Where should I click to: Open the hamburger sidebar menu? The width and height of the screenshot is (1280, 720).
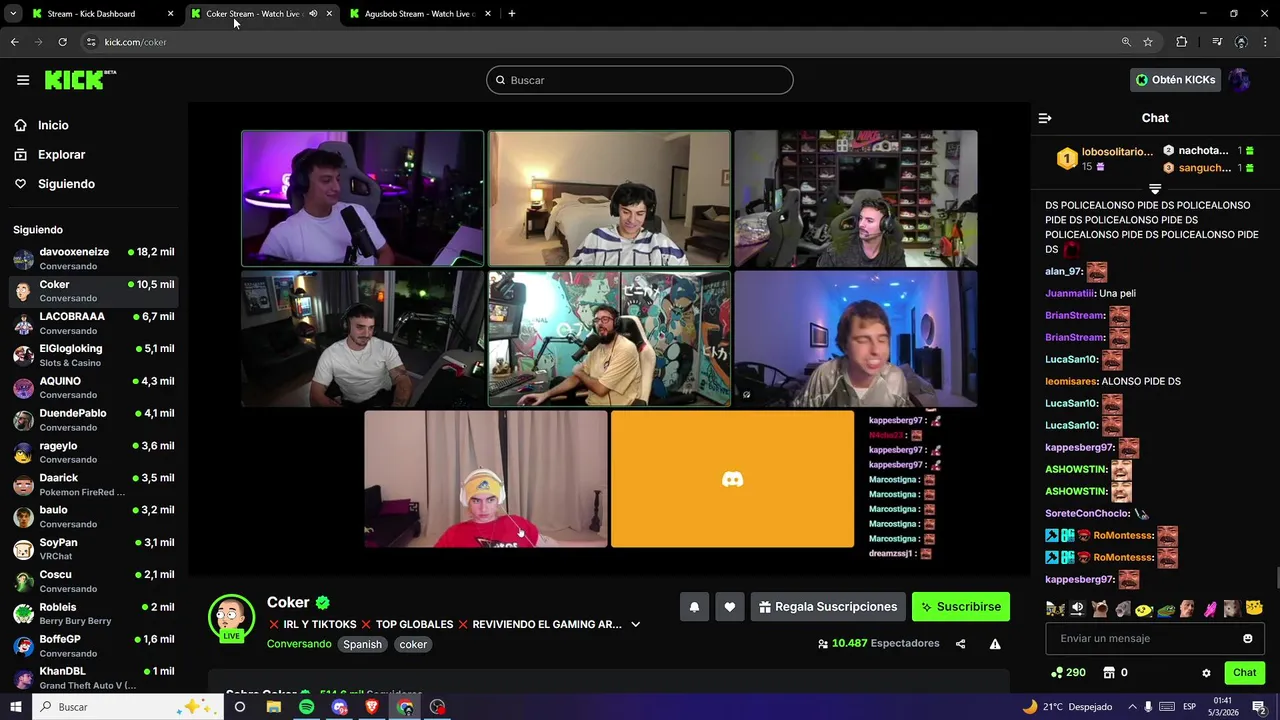pos(23,80)
